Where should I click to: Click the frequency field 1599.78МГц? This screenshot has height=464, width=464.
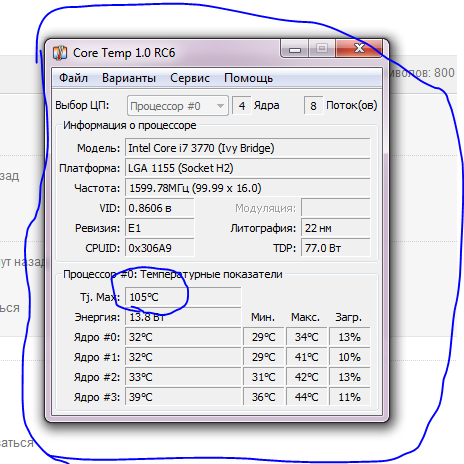coord(248,188)
